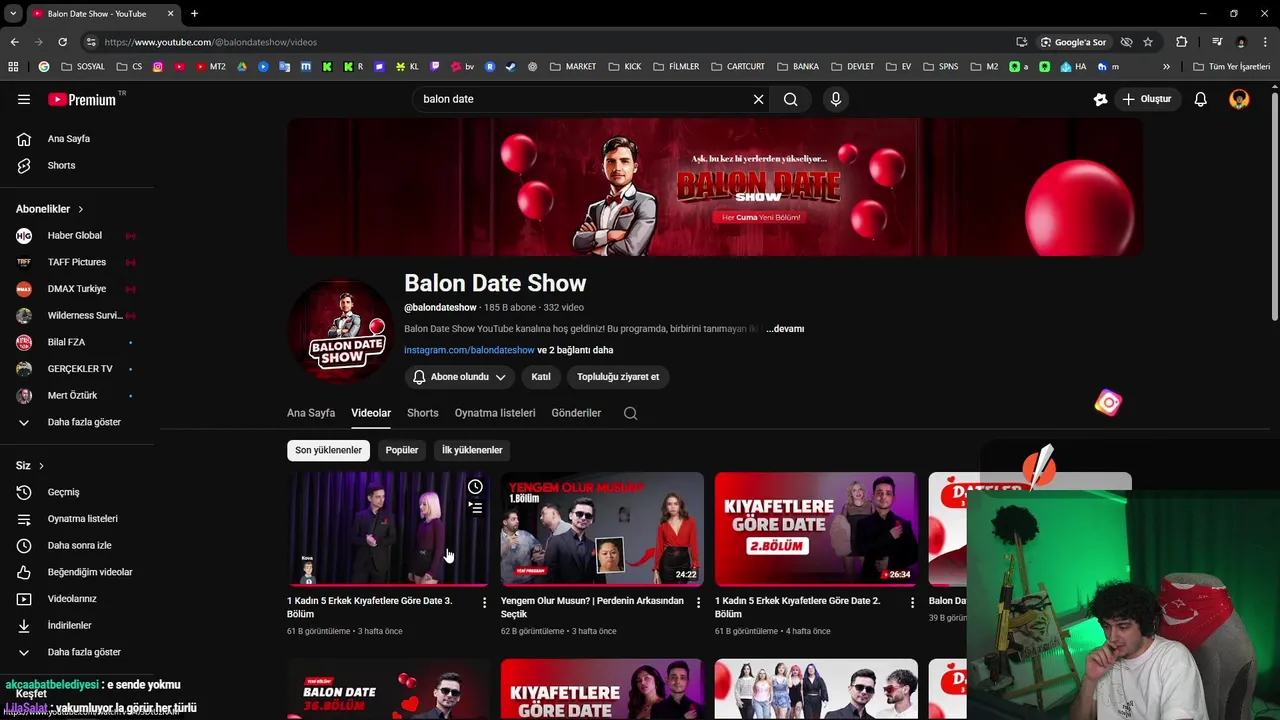Screen dimensions: 1280x720
Task: Open the Google bookmark icon
Action: click(43, 67)
